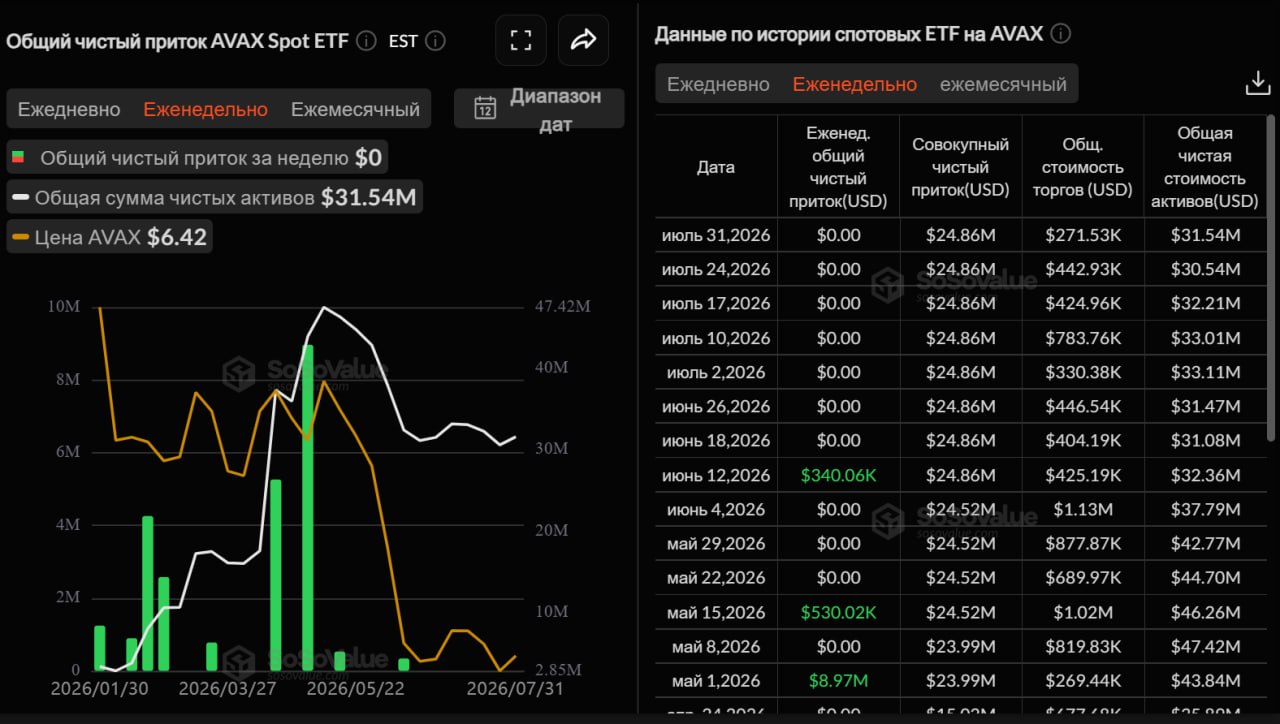Switch the history table to ежемесячный
This screenshot has width=1280, height=724.
pyautogui.click(x=1003, y=84)
